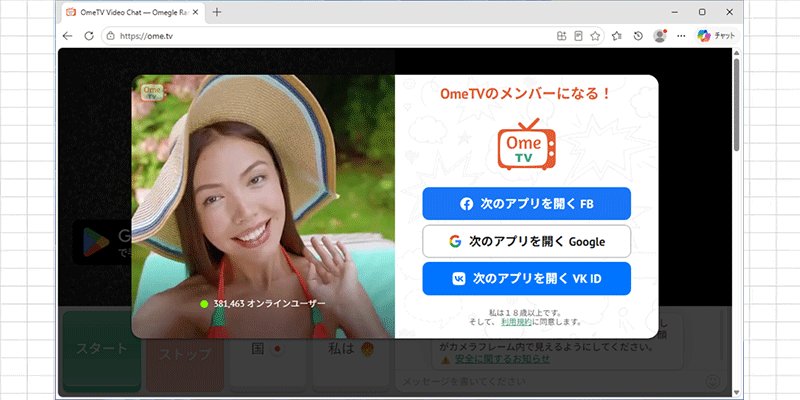View site info via the lock icon

click(110, 36)
